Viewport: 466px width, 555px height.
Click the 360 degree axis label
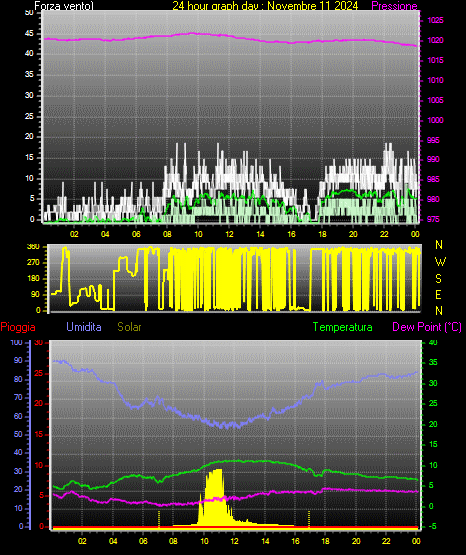(x=33, y=247)
